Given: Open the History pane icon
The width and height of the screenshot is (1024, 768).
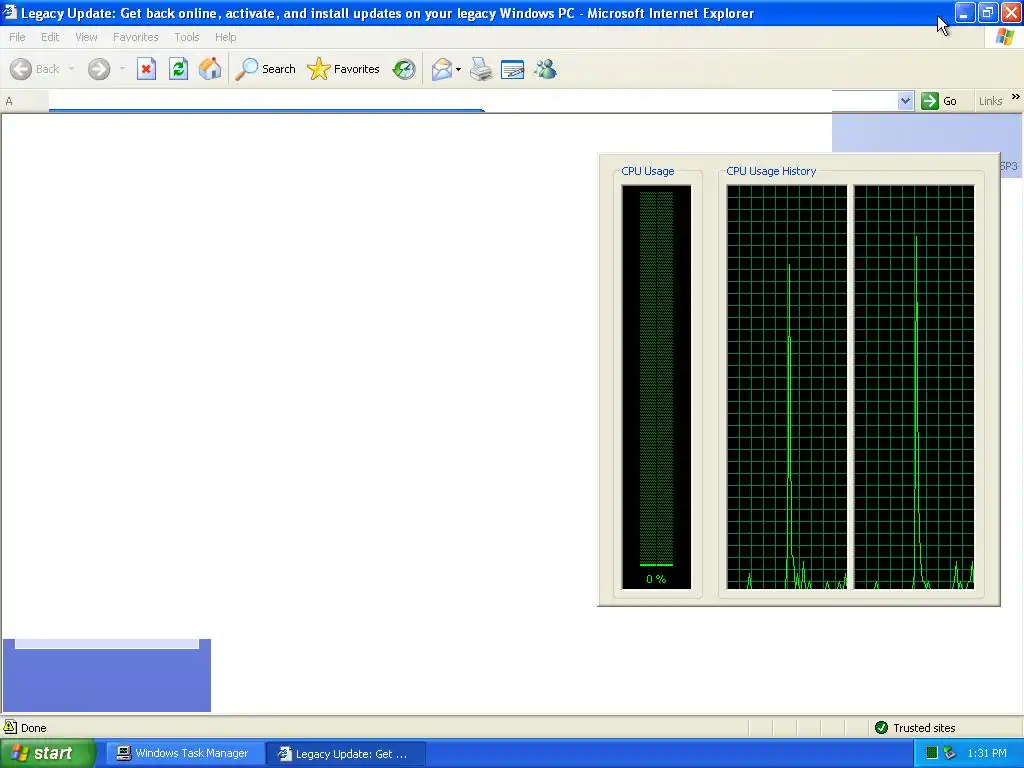Looking at the screenshot, I should coord(404,69).
